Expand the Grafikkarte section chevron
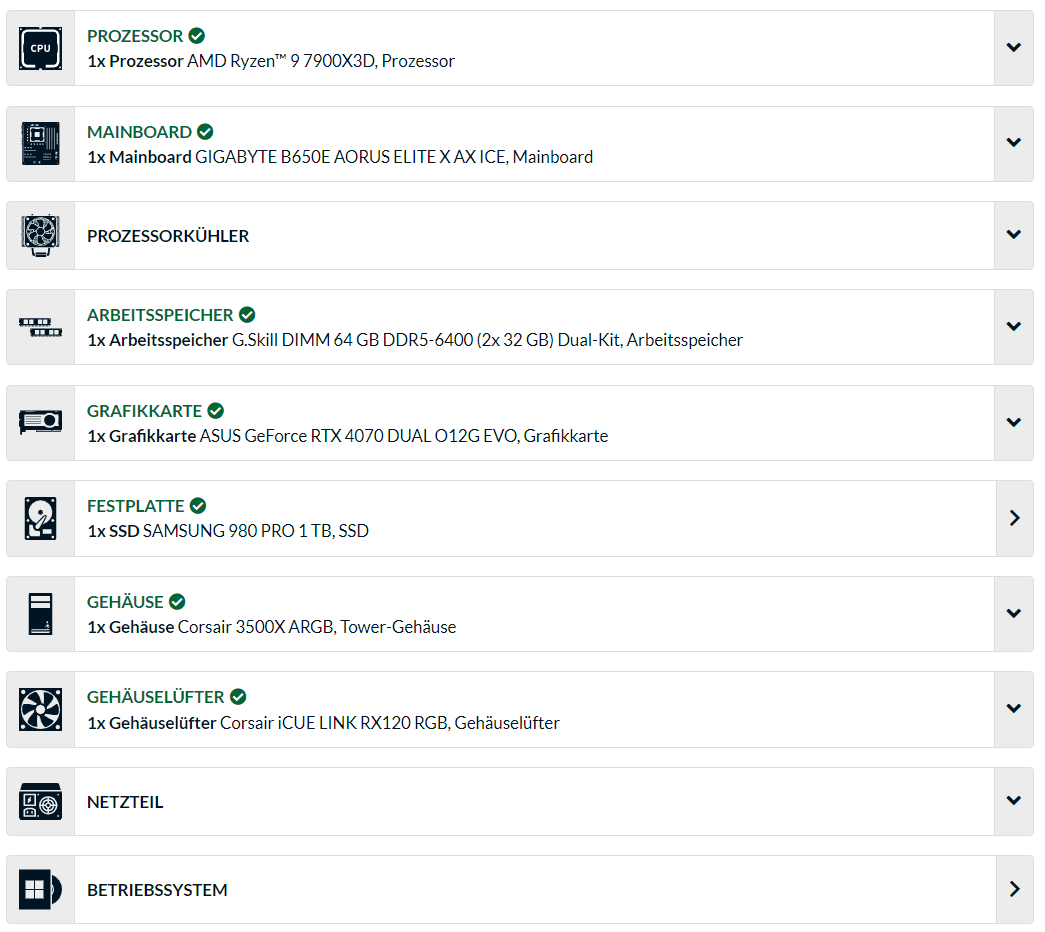 coord(1014,422)
